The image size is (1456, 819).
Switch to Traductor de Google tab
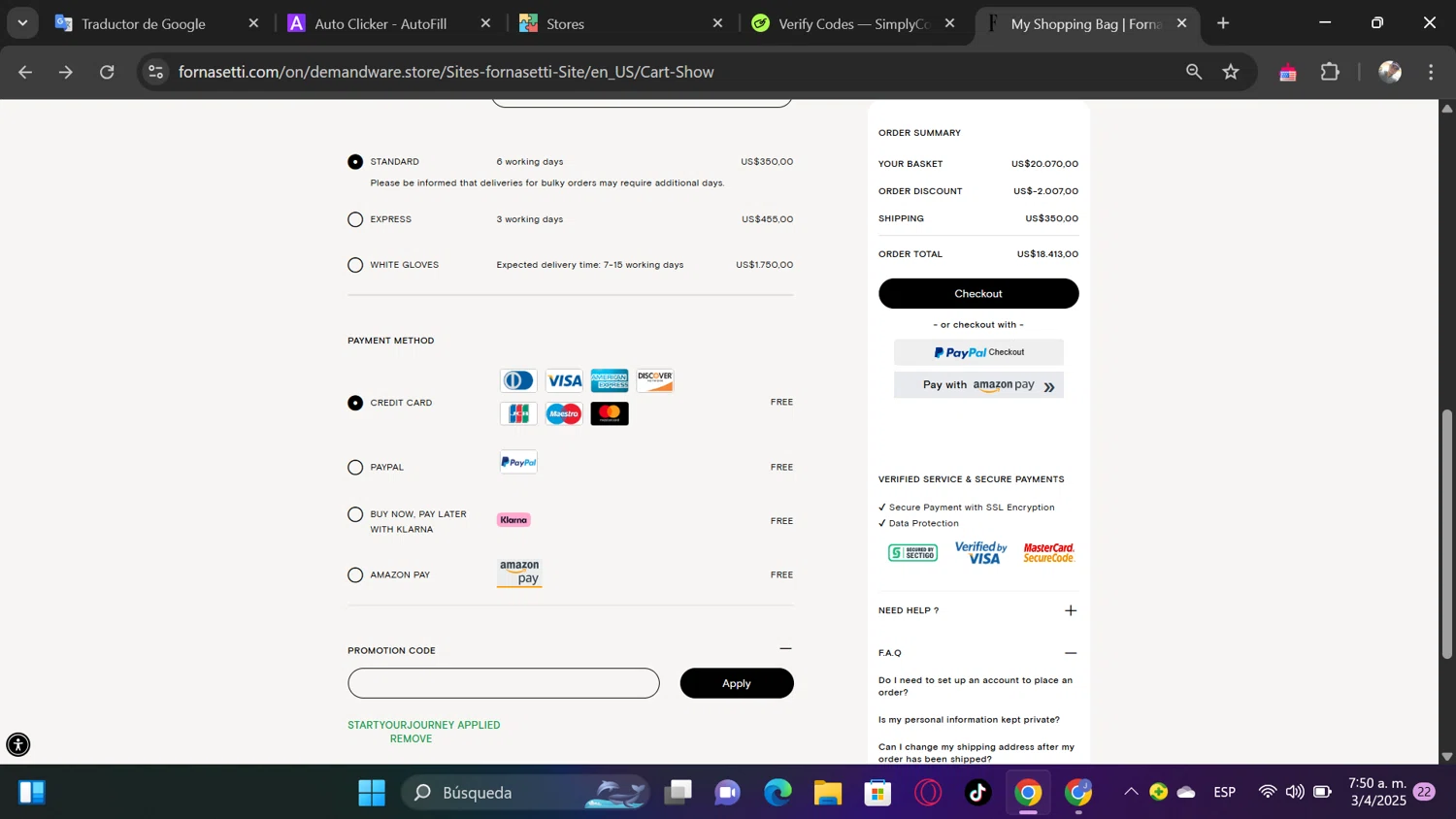coord(144,23)
